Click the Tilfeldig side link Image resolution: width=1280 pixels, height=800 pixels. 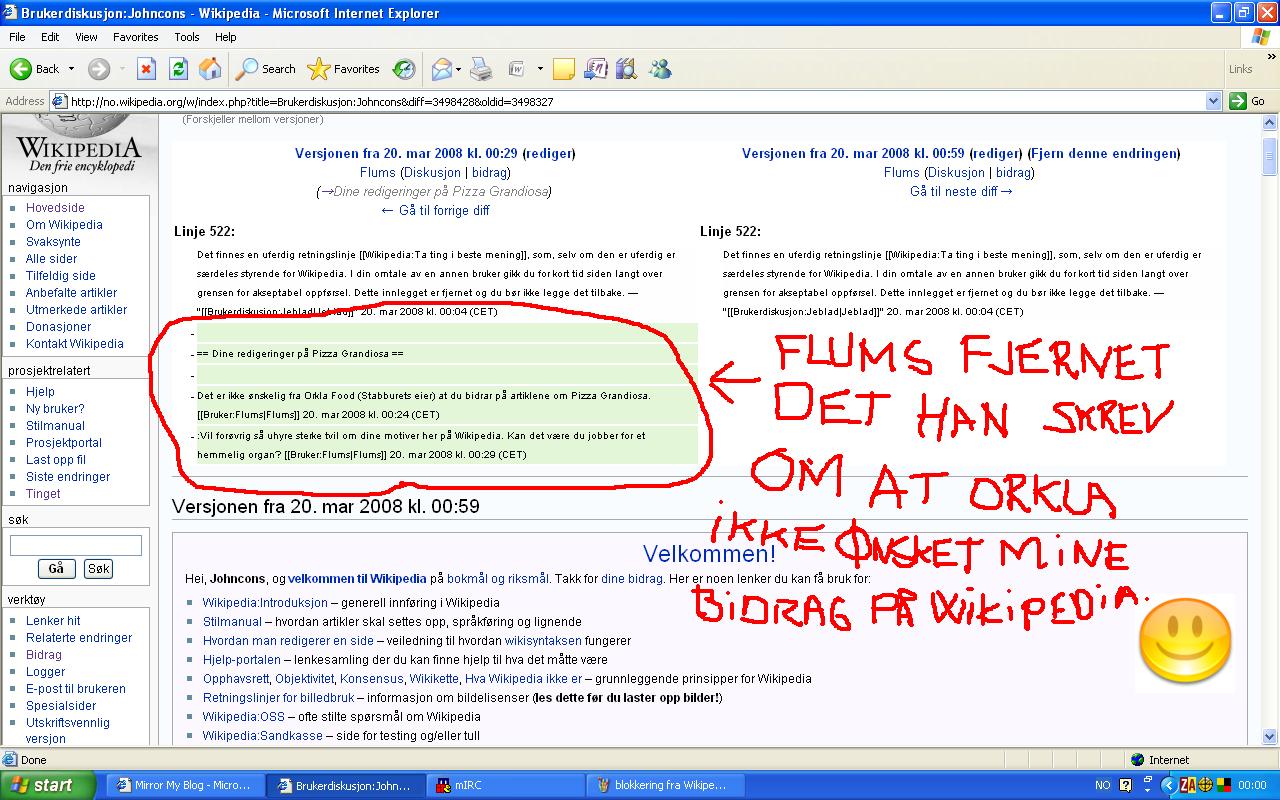click(x=61, y=276)
